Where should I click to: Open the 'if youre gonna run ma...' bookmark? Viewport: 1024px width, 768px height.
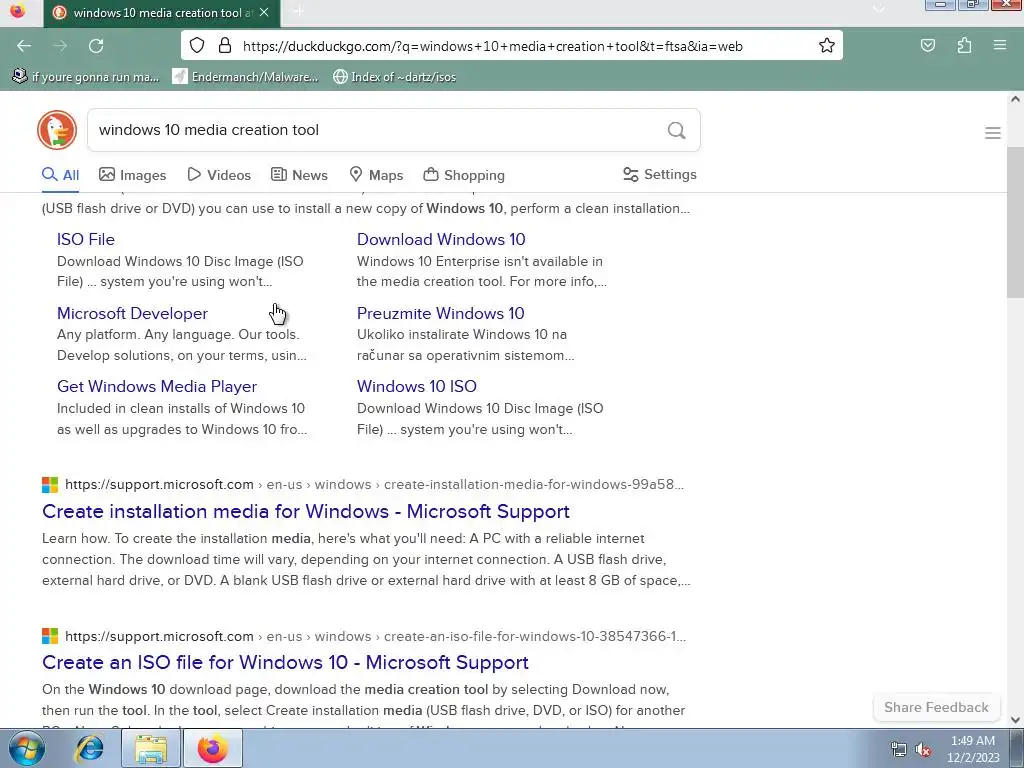coord(86,76)
